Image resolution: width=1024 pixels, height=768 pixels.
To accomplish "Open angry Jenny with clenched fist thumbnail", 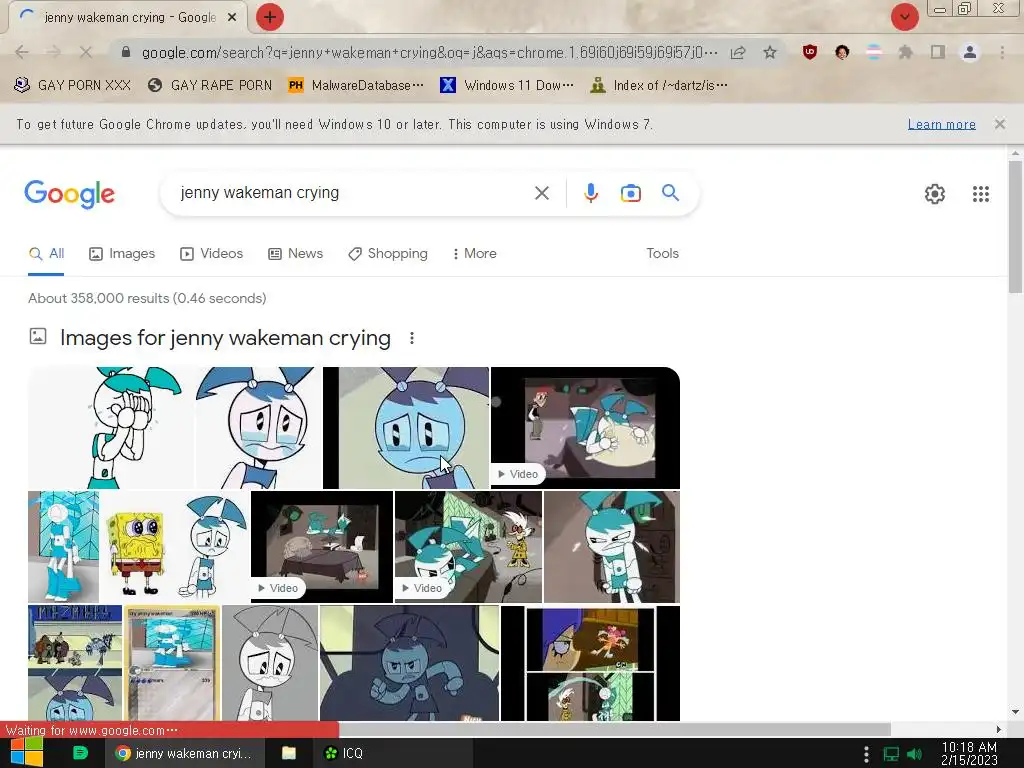I will pos(409,663).
